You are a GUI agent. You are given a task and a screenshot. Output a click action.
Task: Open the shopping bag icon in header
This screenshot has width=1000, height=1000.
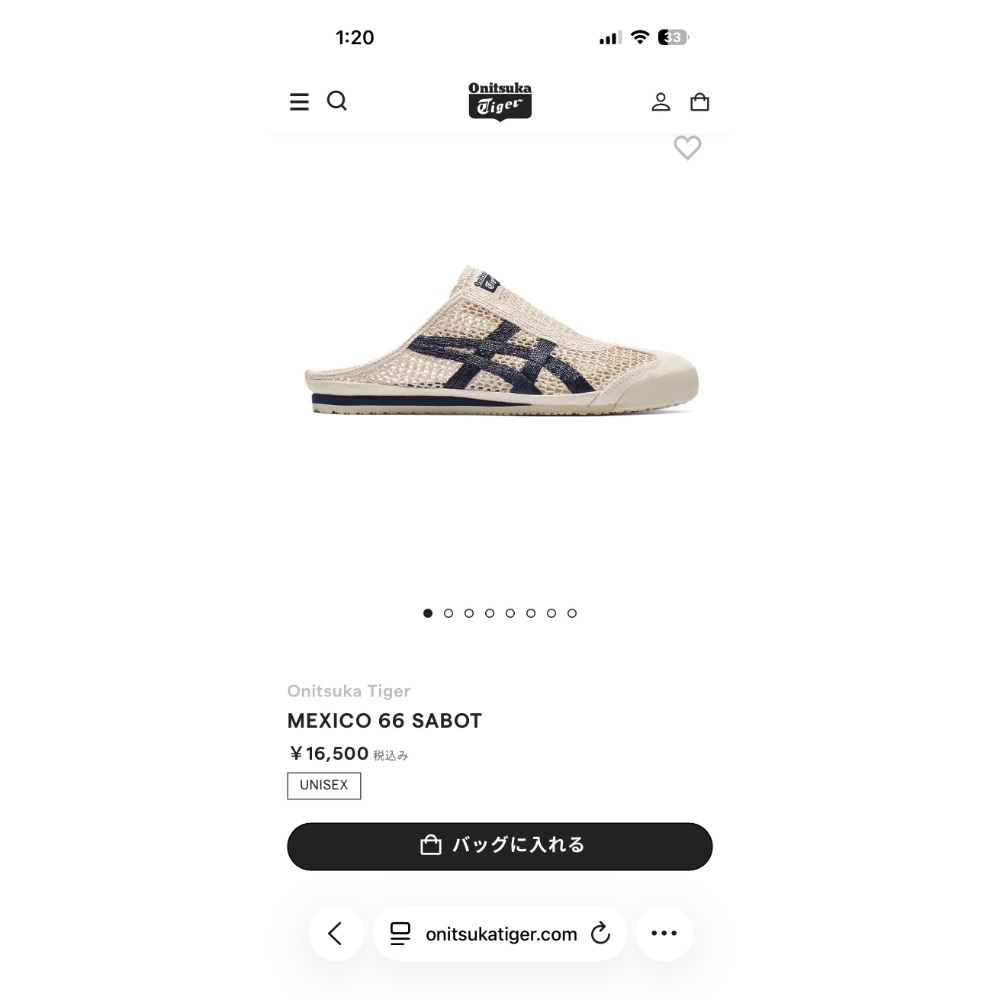pos(700,101)
